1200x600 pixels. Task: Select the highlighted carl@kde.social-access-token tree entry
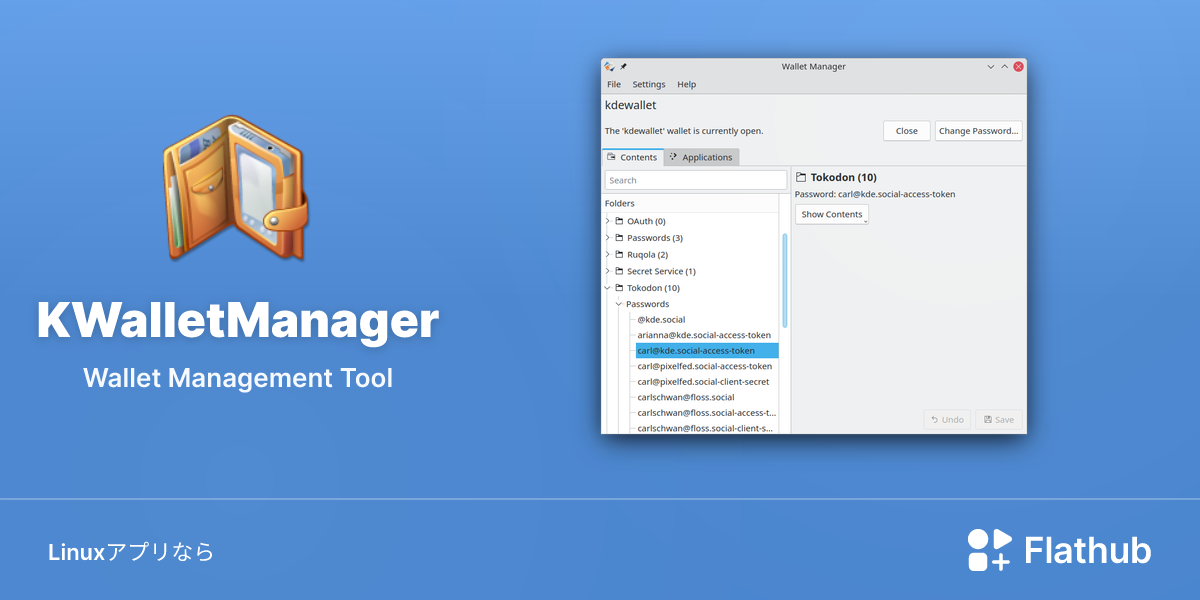click(x=707, y=351)
